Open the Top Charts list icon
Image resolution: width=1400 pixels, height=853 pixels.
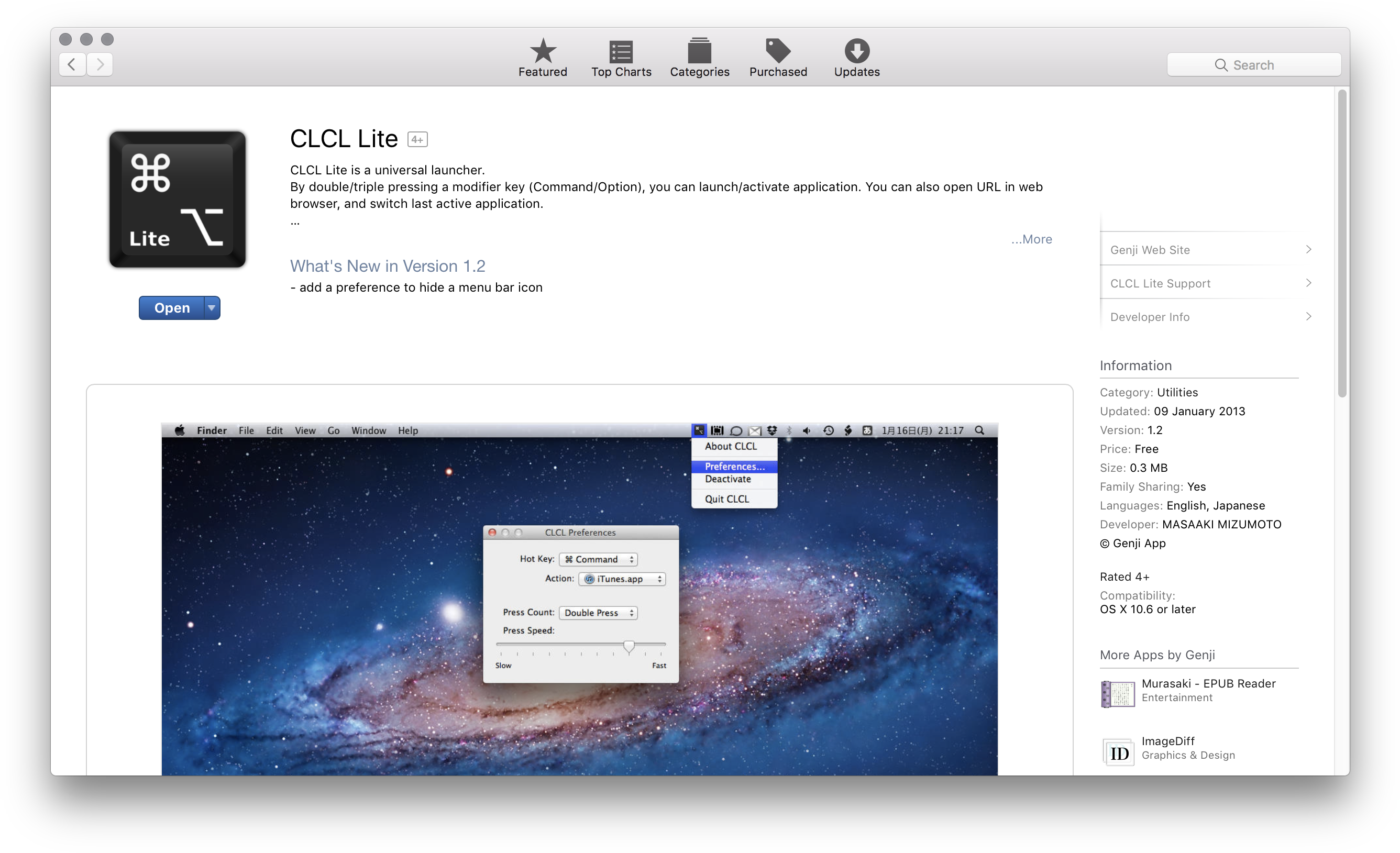tap(621, 51)
